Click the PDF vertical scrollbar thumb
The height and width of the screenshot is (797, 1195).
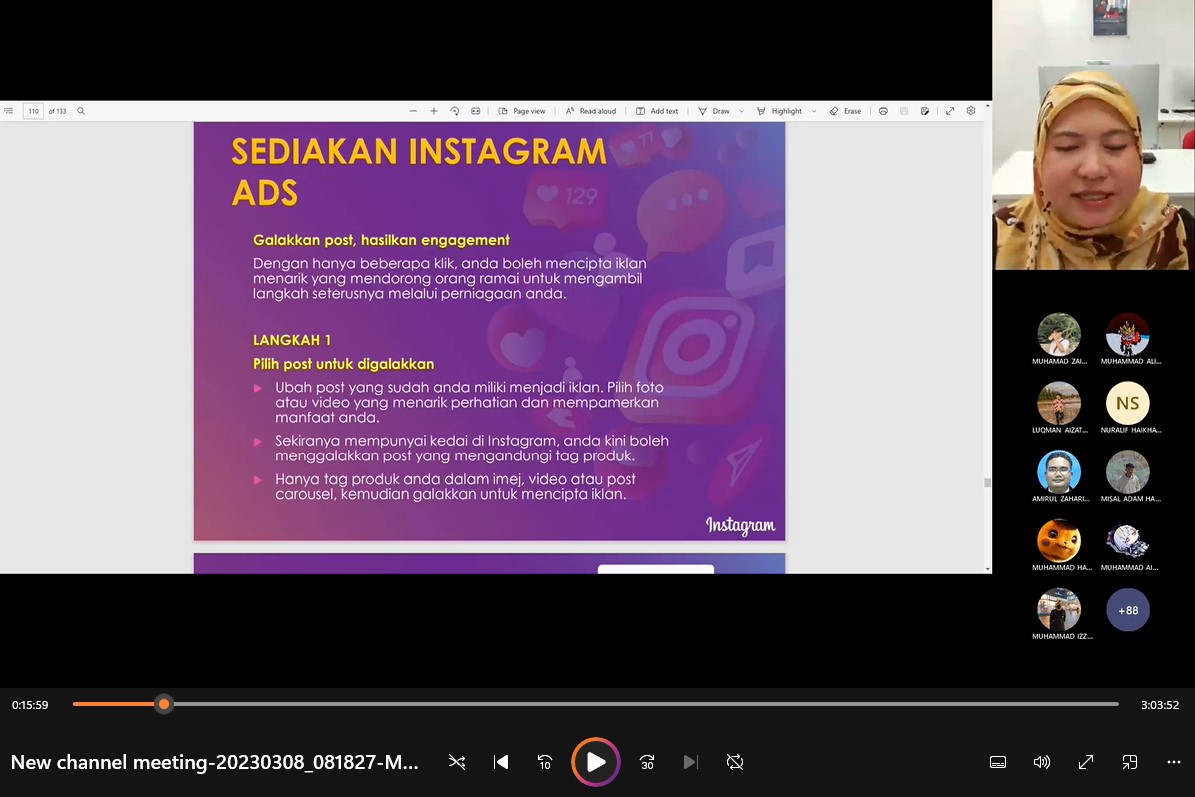(988, 482)
